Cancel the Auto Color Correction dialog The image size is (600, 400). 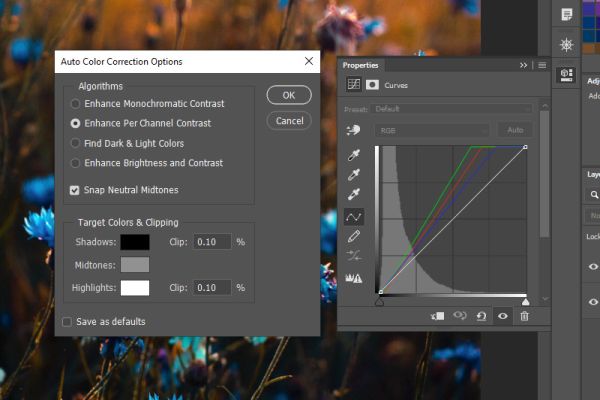tap(289, 121)
